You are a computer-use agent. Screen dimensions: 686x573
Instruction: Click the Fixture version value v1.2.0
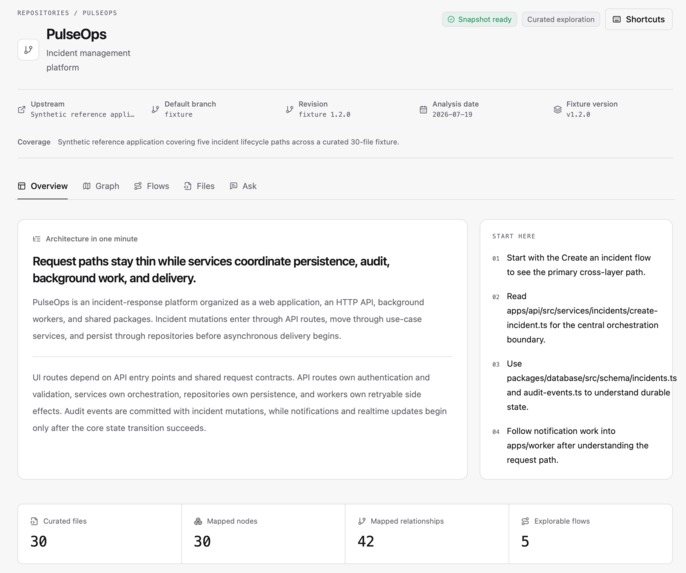tap(578, 114)
